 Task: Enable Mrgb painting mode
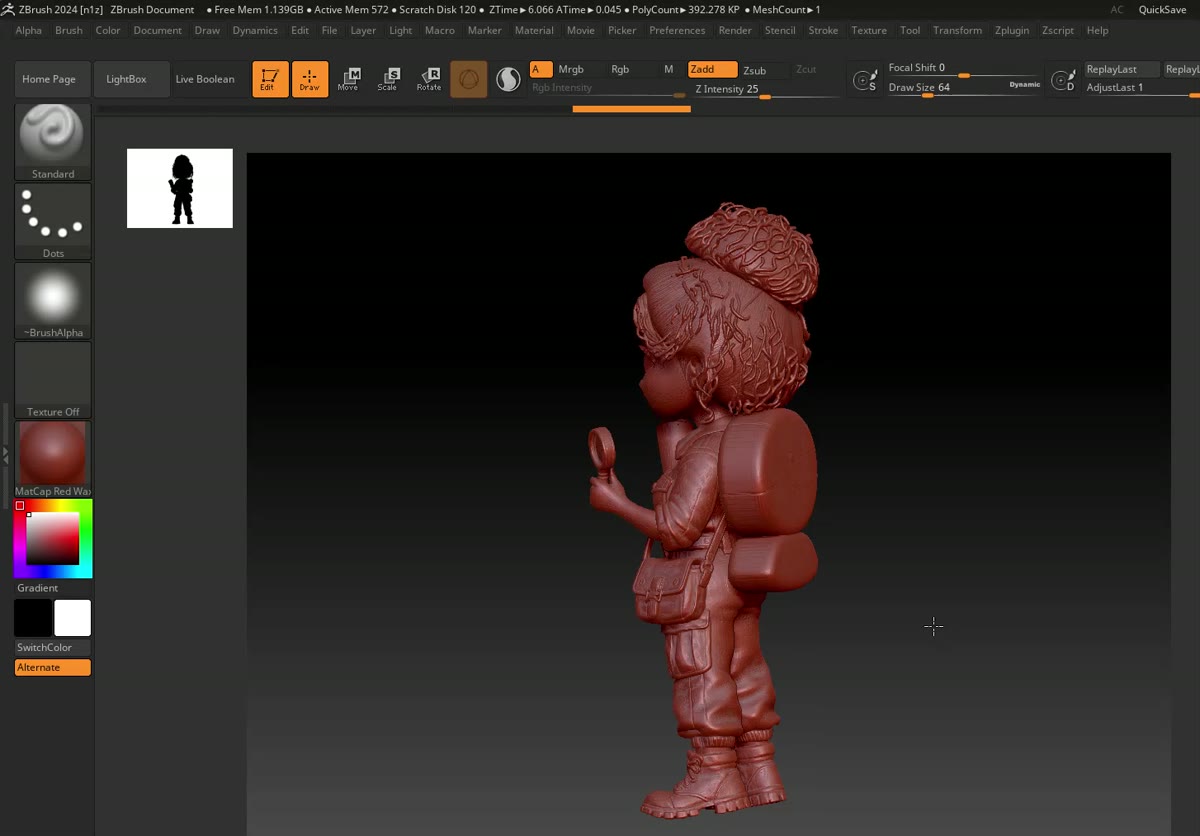(x=571, y=69)
